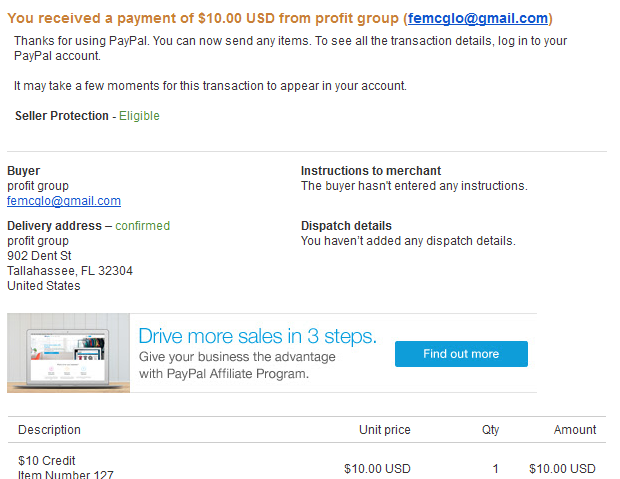620x479 pixels.
Task: Click buyer email link under profit group
Action: tap(64, 201)
